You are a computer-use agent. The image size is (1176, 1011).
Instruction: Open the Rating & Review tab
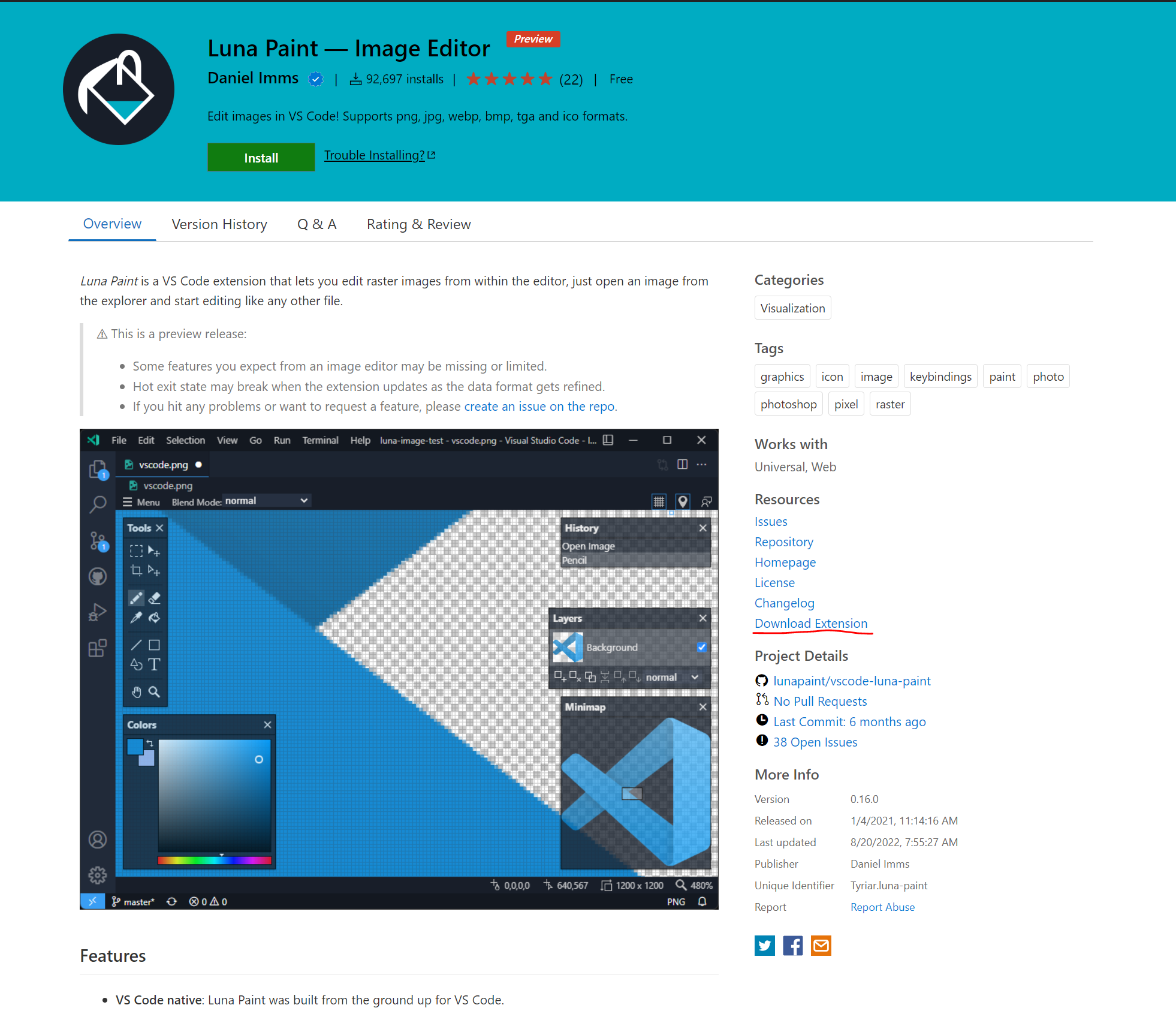[x=419, y=224]
